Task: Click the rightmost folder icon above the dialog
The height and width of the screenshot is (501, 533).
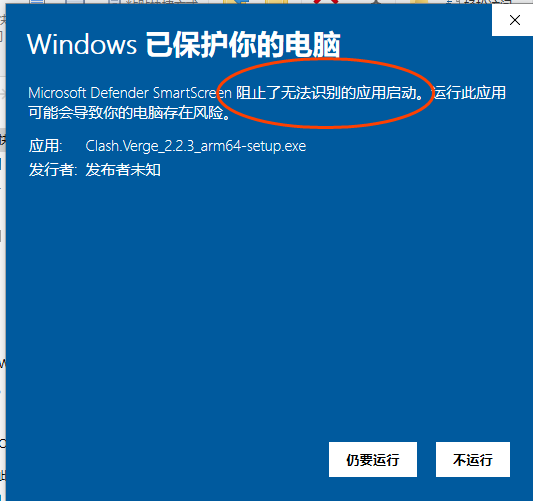Action: pyautogui.click(x=419, y=2)
